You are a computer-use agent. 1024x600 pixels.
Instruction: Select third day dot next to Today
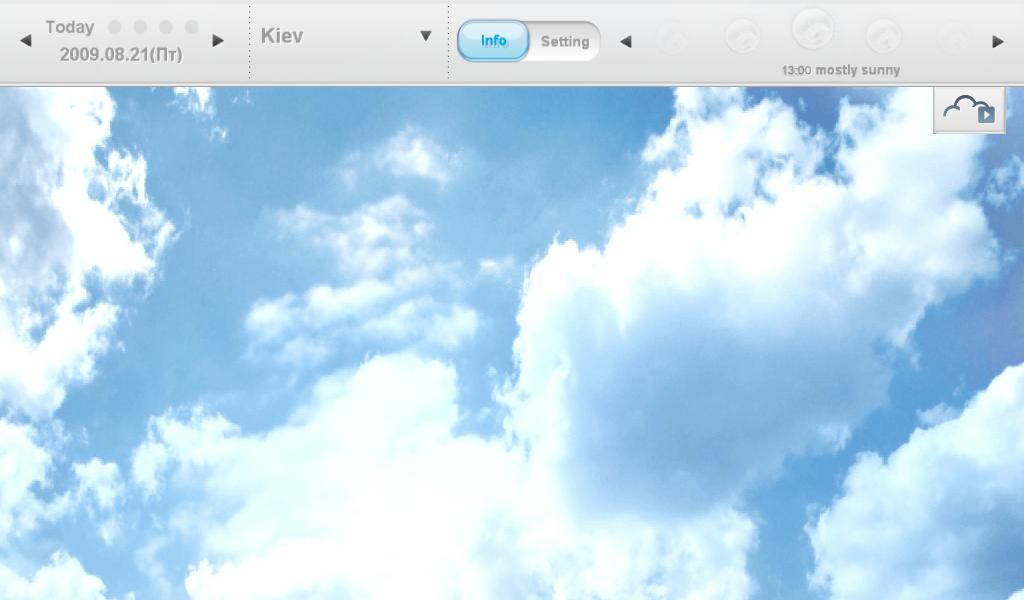pyautogui.click(x=166, y=27)
